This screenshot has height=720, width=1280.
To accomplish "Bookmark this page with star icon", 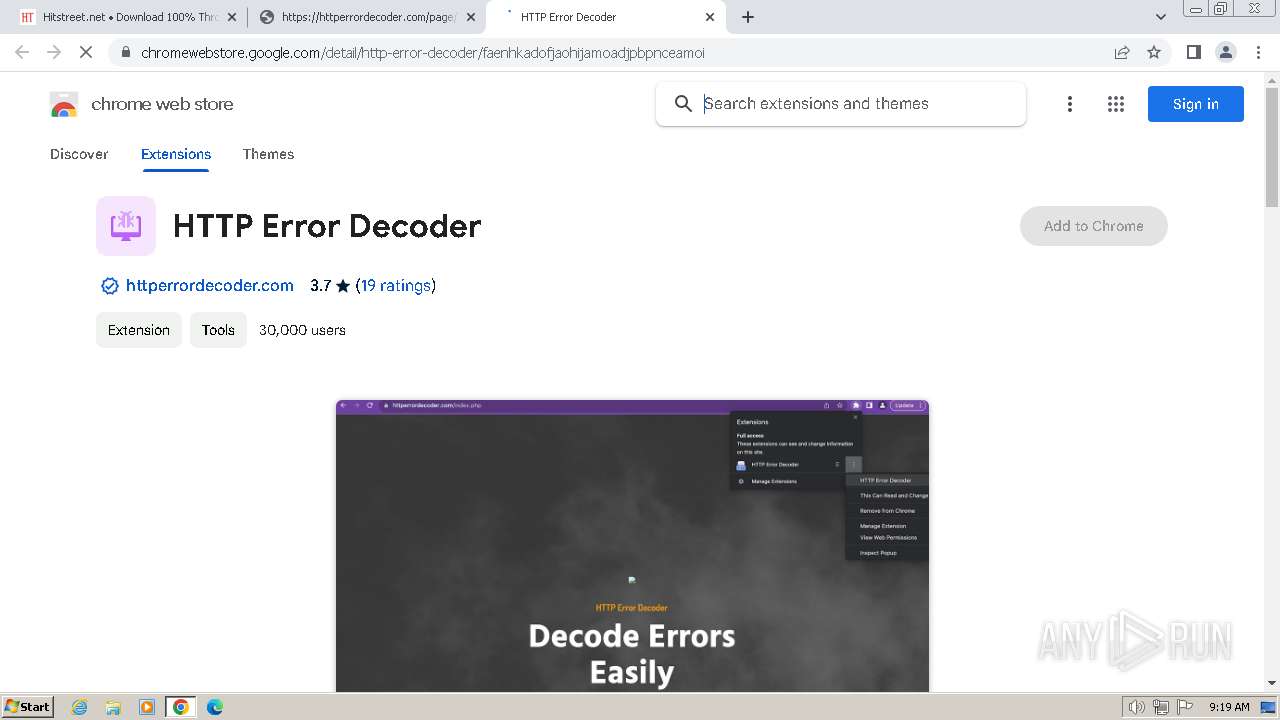I will click(1154, 52).
